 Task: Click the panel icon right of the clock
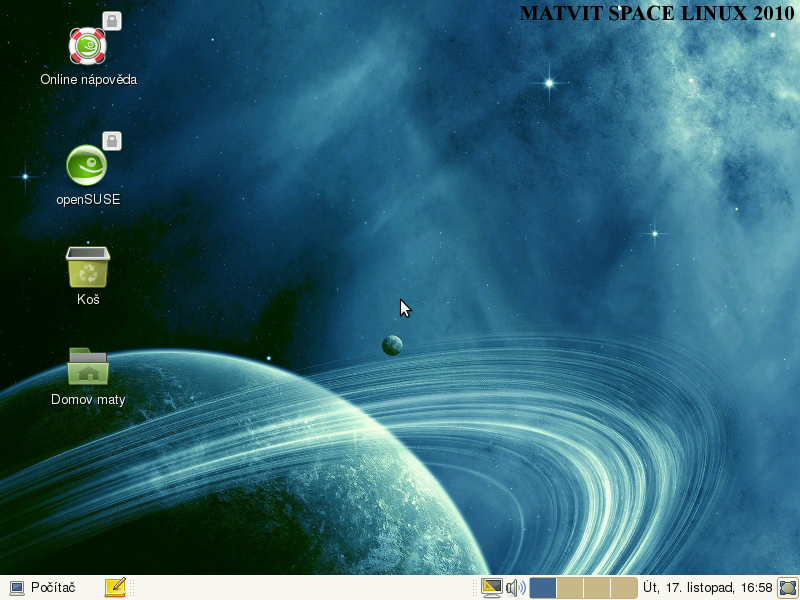pos(788,588)
